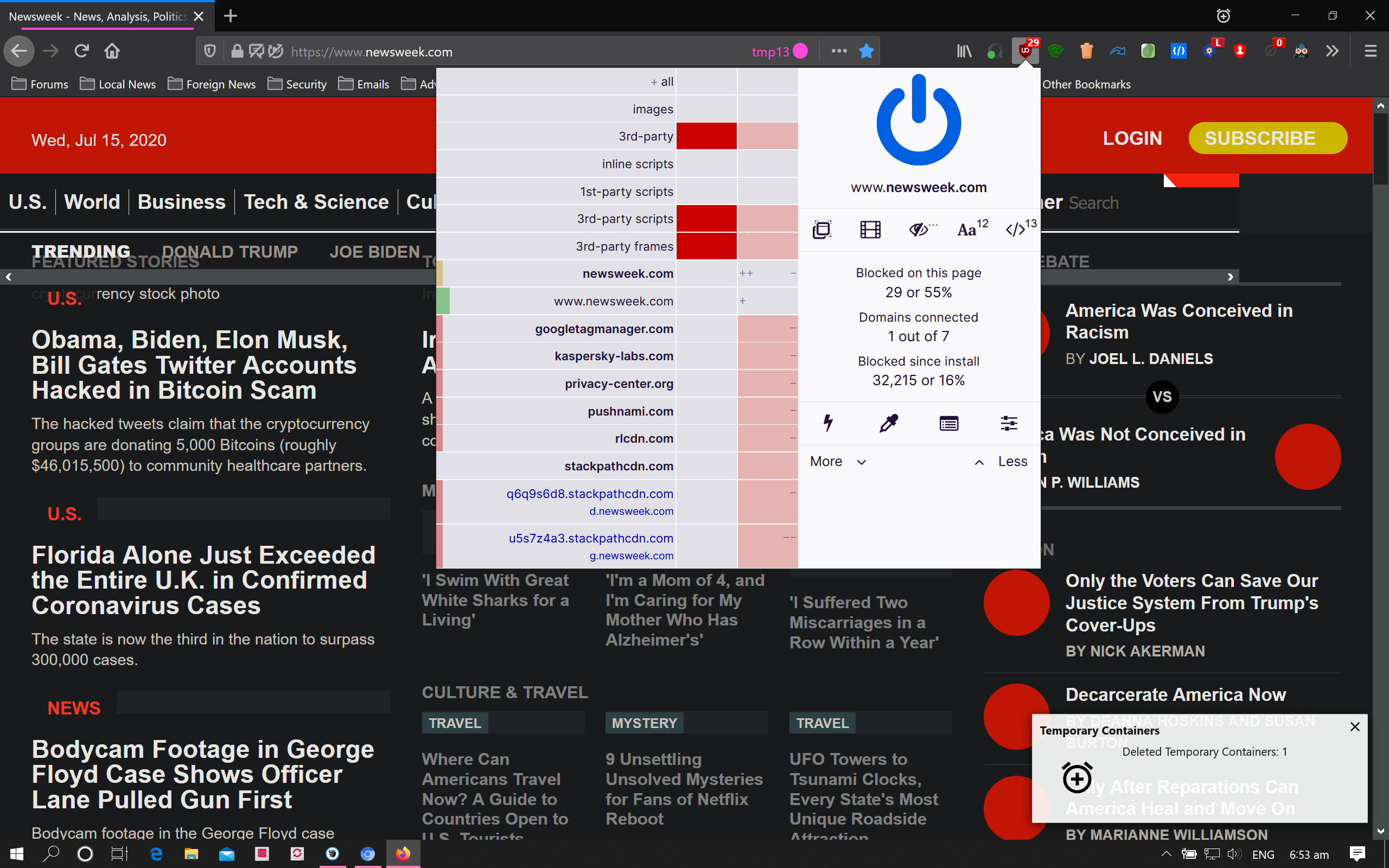Click the Temporary Containers icon in the title bar
Viewport: 1389px width, 868px height.
point(1223,16)
